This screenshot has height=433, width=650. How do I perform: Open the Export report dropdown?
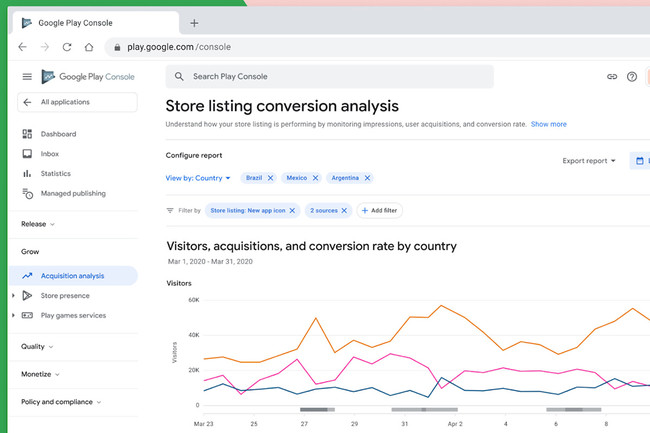pos(589,161)
